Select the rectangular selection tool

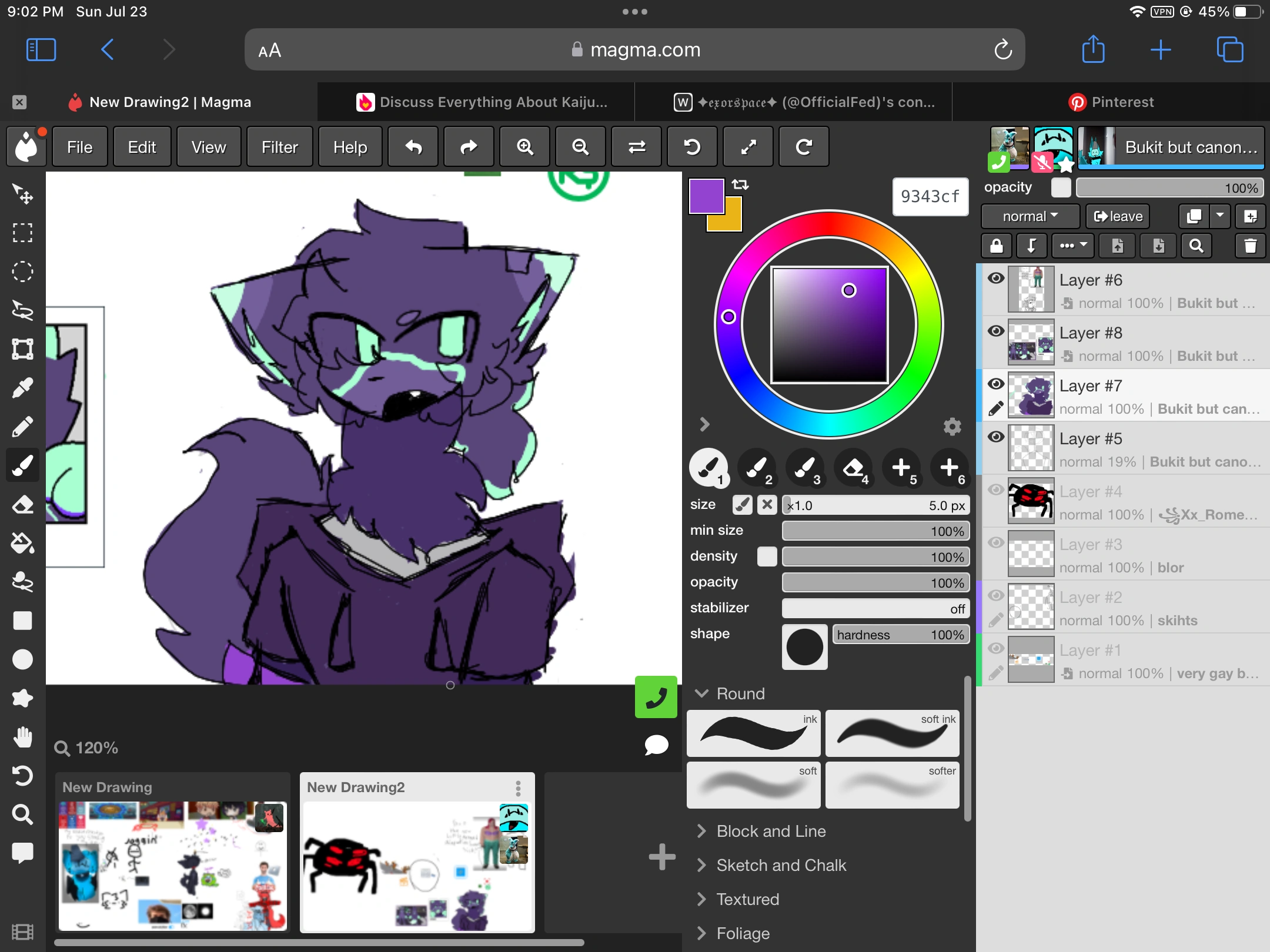[24, 233]
